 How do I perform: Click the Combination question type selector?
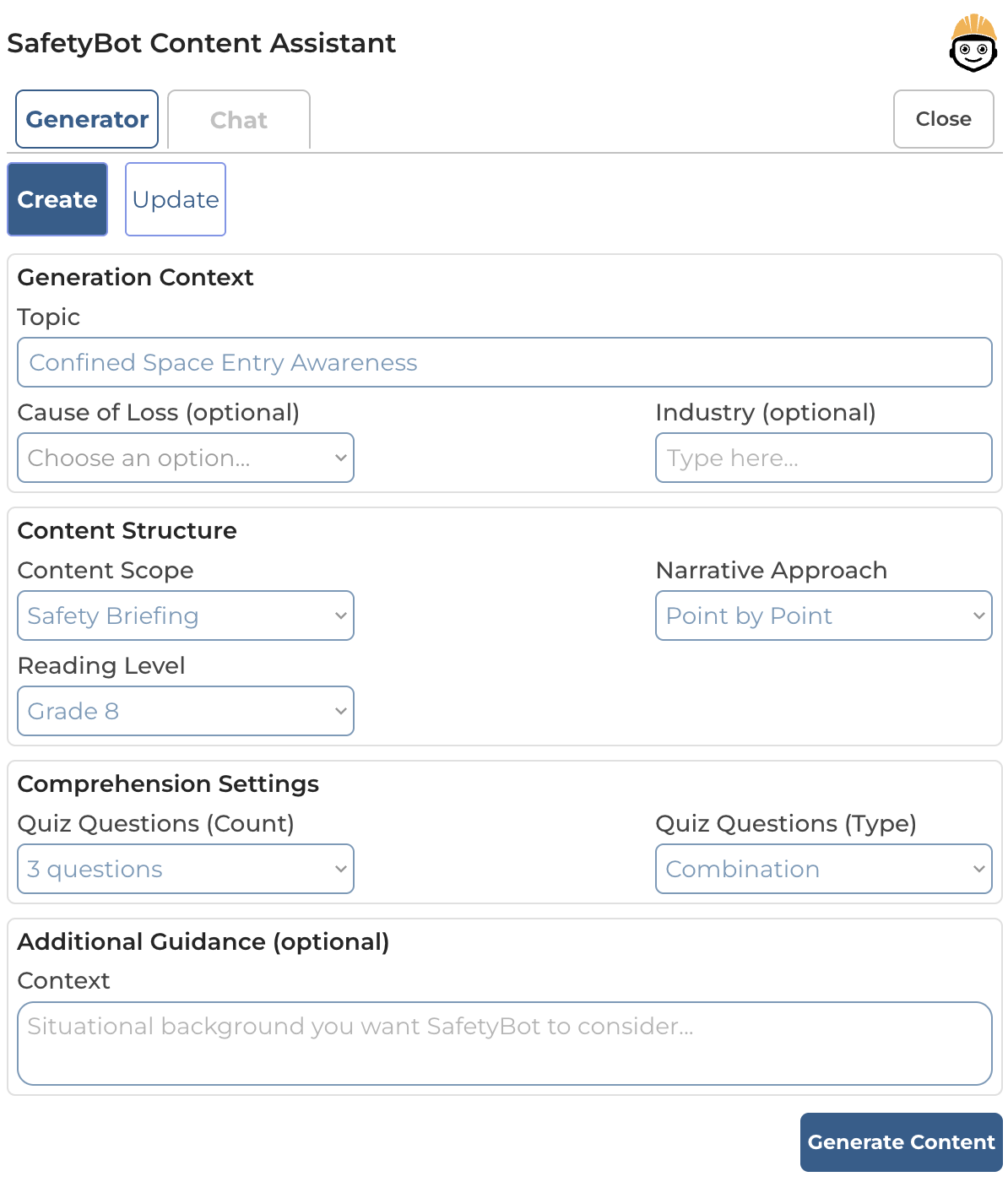(x=822, y=869)
